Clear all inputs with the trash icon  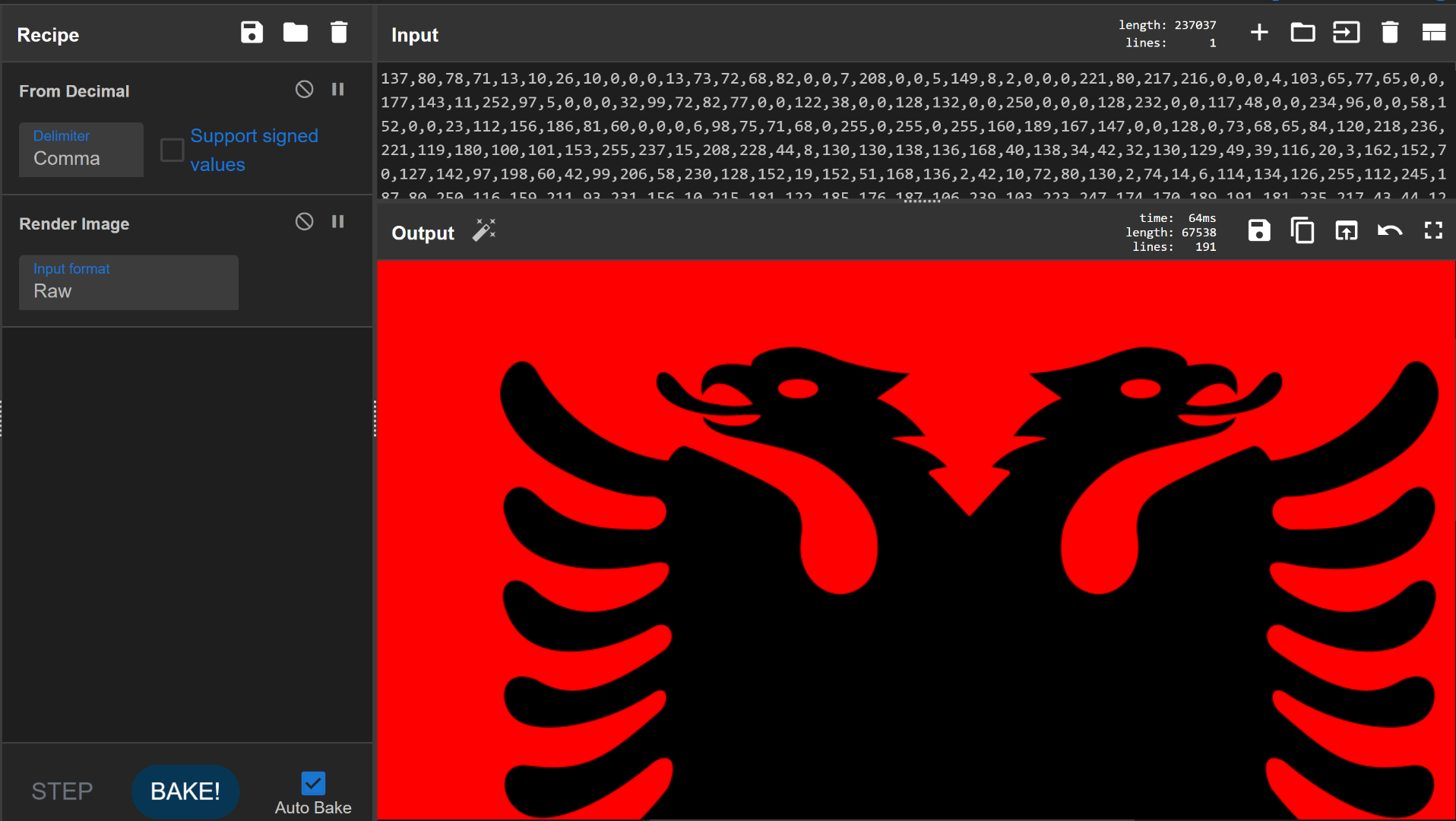tap(1390, 32)
